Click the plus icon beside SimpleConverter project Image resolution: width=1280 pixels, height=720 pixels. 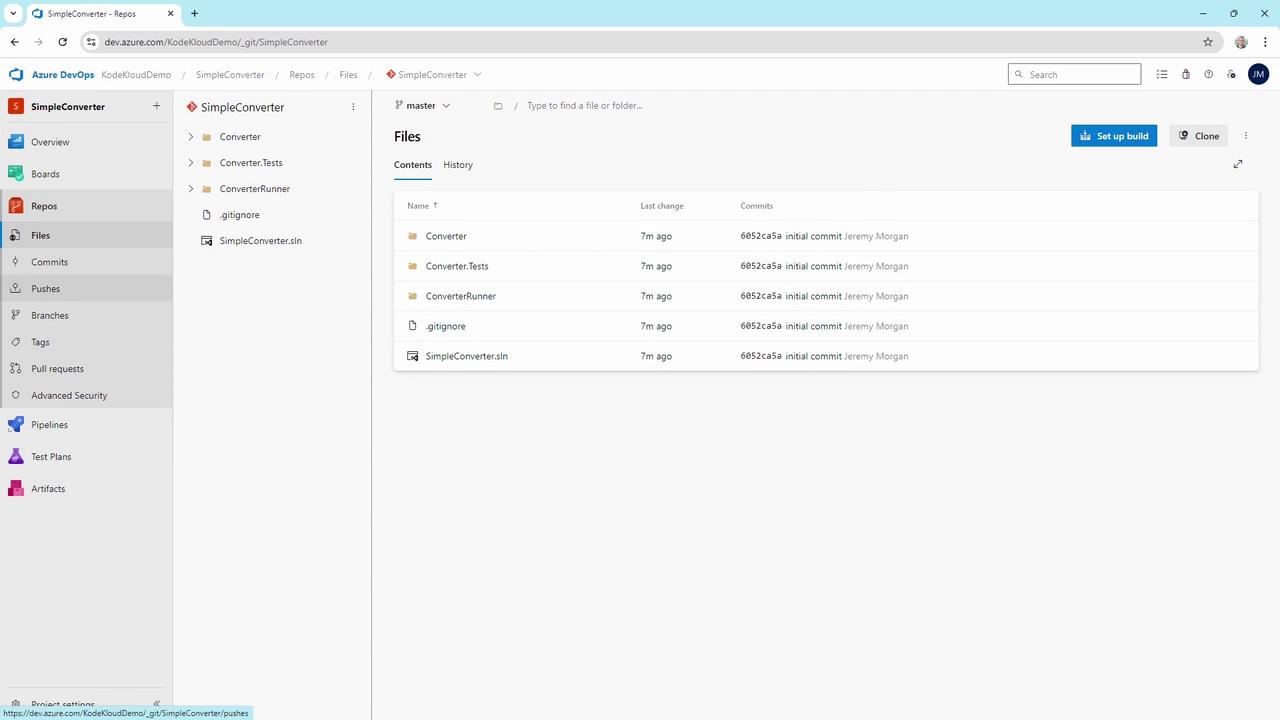[x=156, y=106]
